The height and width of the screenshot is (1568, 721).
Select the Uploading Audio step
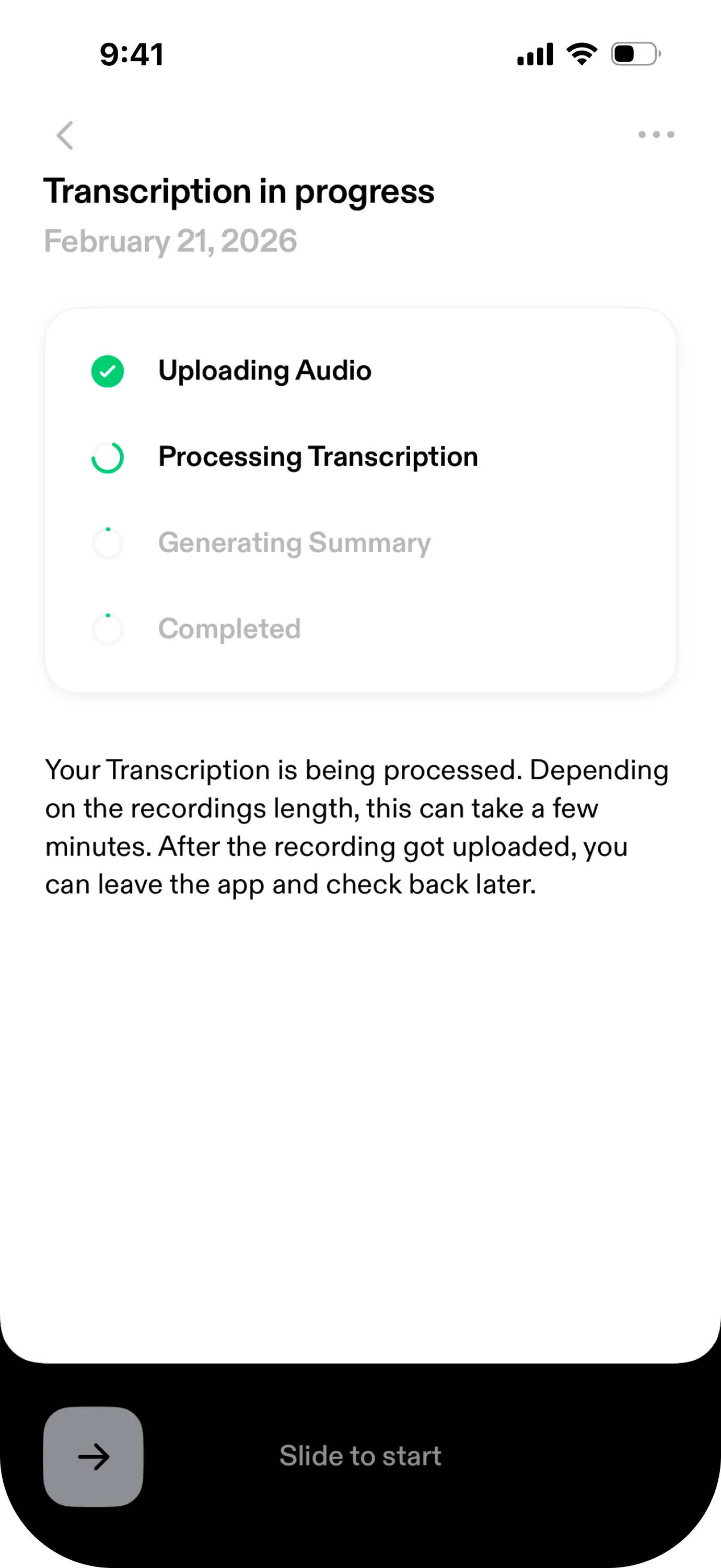[265, 371]
